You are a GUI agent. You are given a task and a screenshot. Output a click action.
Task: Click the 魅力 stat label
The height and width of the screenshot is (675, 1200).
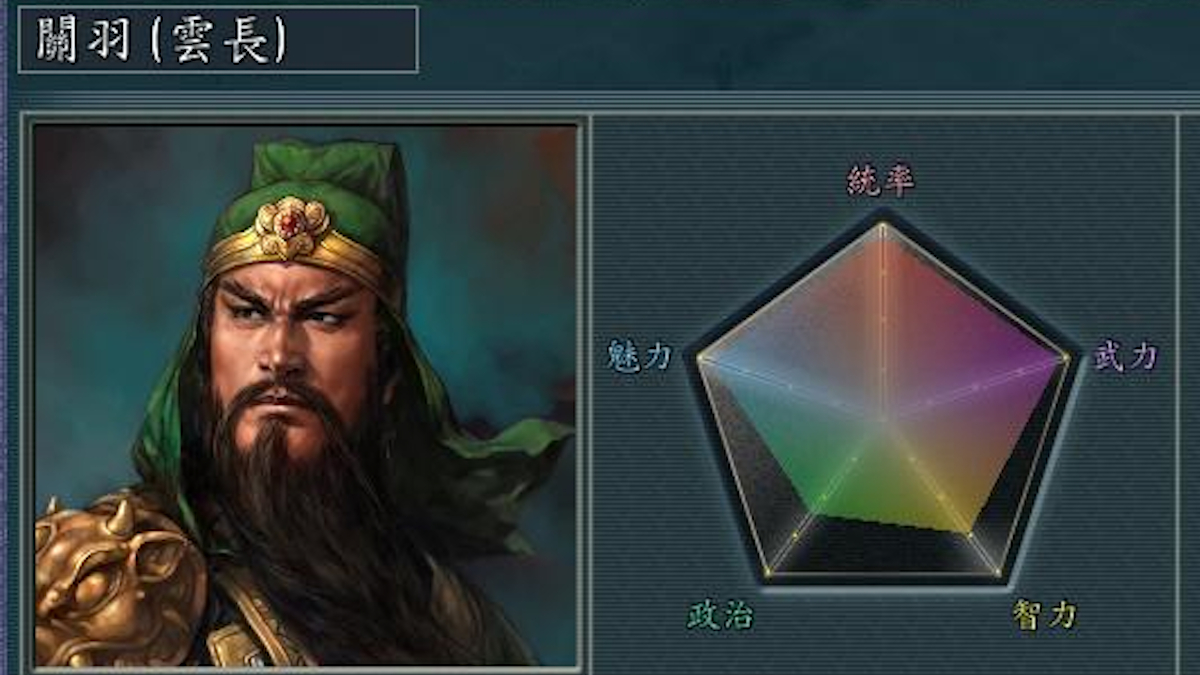pos(639,356)
